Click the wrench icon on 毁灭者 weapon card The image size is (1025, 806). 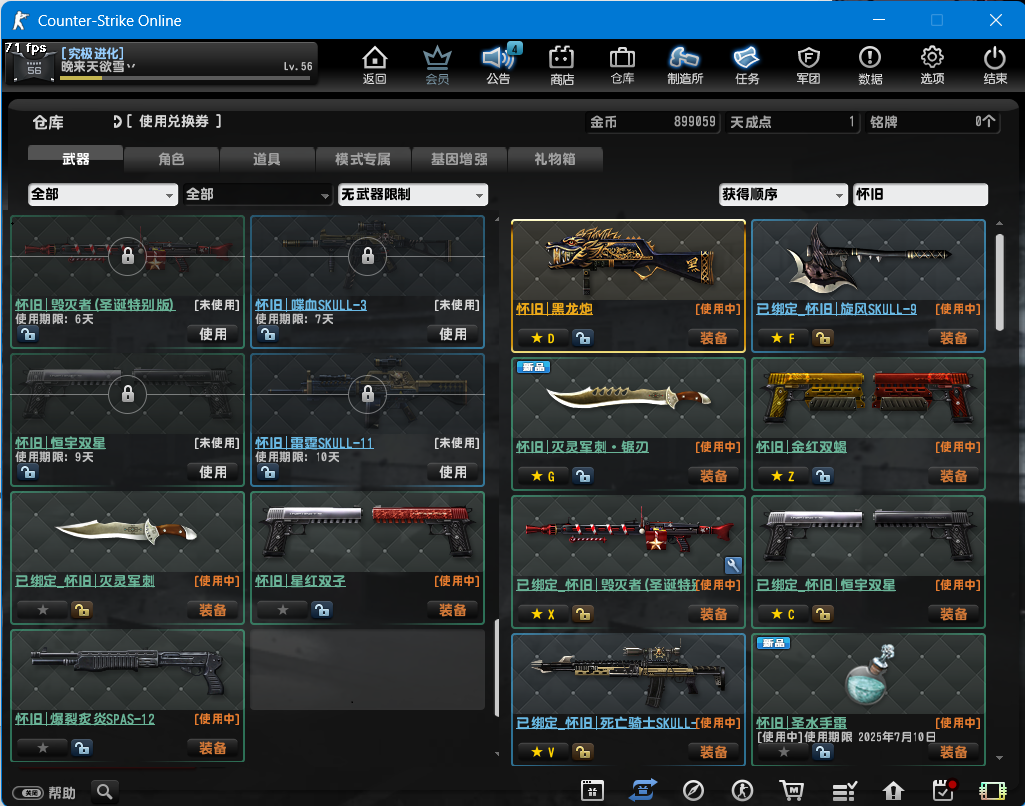(x=733, y=565)
